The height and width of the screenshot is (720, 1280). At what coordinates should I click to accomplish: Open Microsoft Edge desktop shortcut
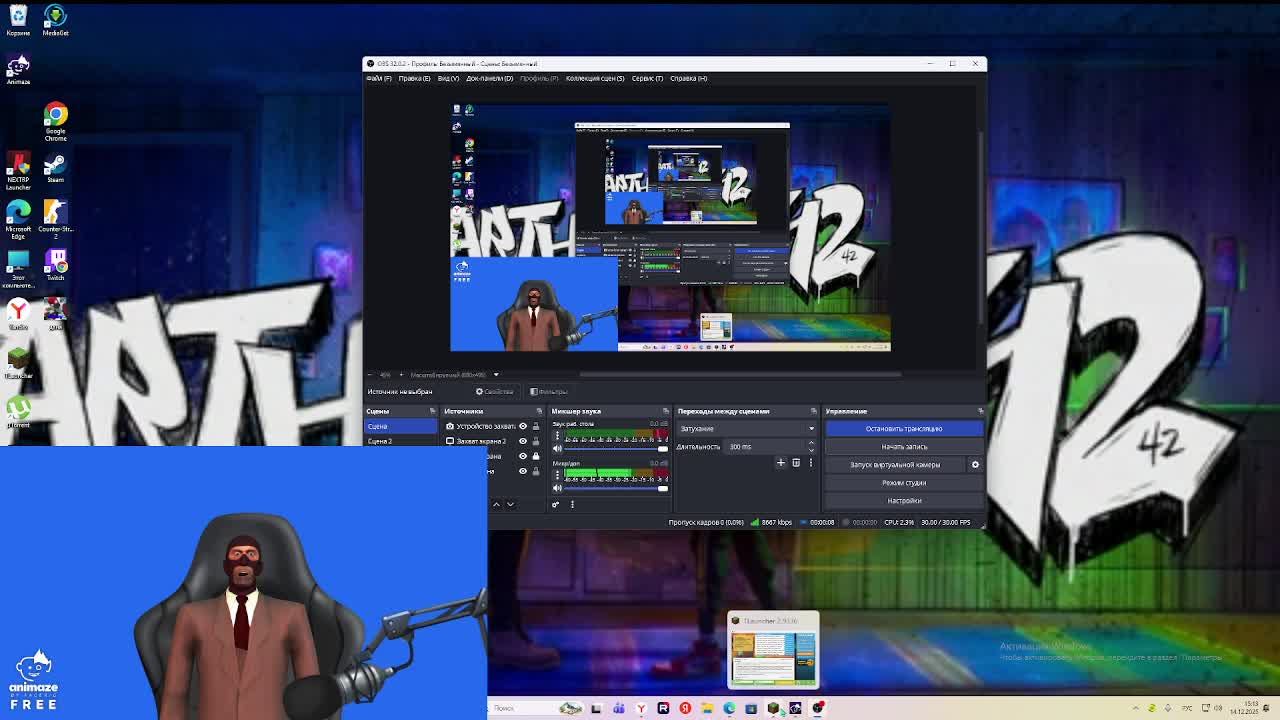pos(18,220)
